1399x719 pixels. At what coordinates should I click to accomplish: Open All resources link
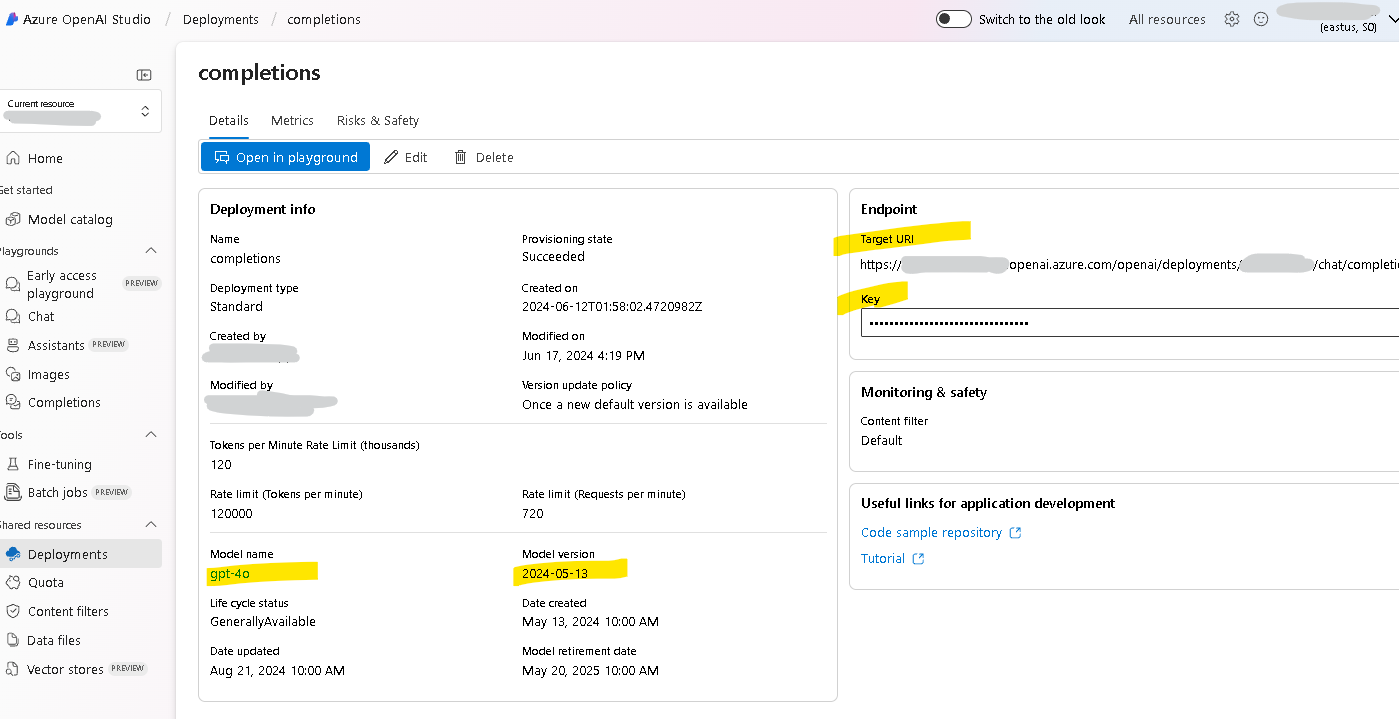coord(1167,19)
